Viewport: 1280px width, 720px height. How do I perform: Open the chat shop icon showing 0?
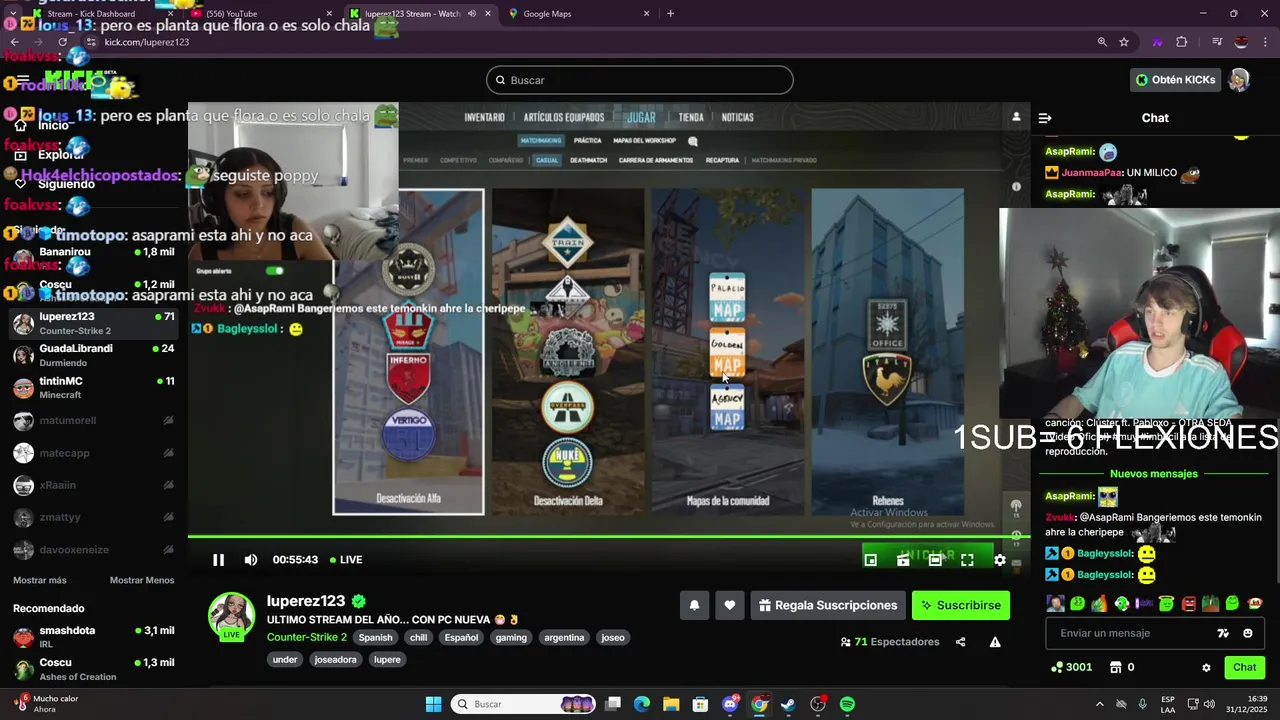[1122, 667]
